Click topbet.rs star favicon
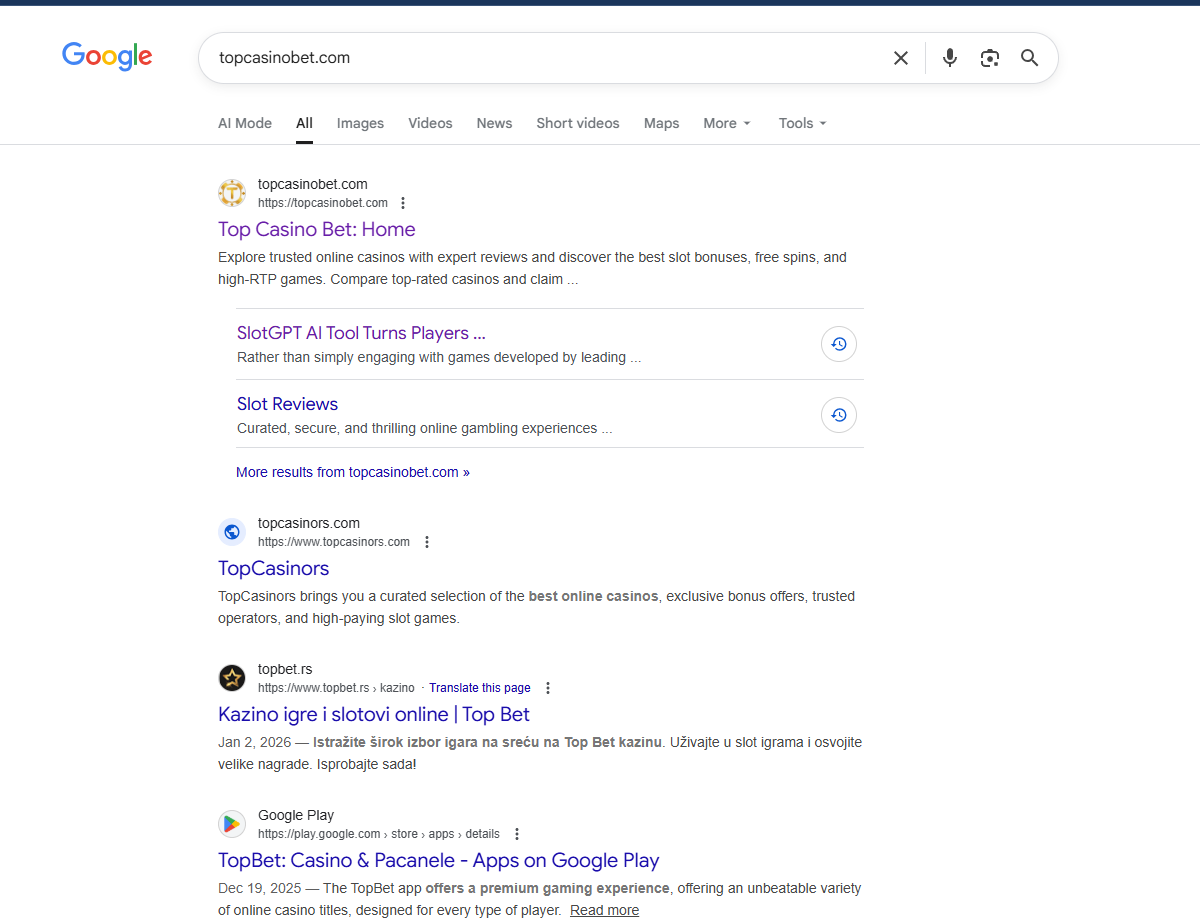 (232, 678)
